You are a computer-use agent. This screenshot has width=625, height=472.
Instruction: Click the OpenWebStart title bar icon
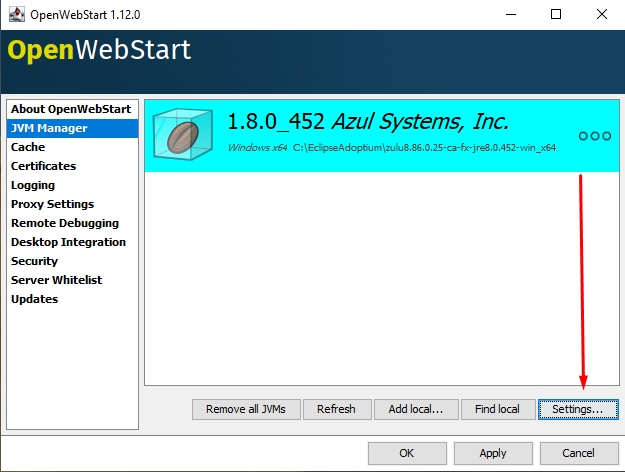[x=14, y=14]
